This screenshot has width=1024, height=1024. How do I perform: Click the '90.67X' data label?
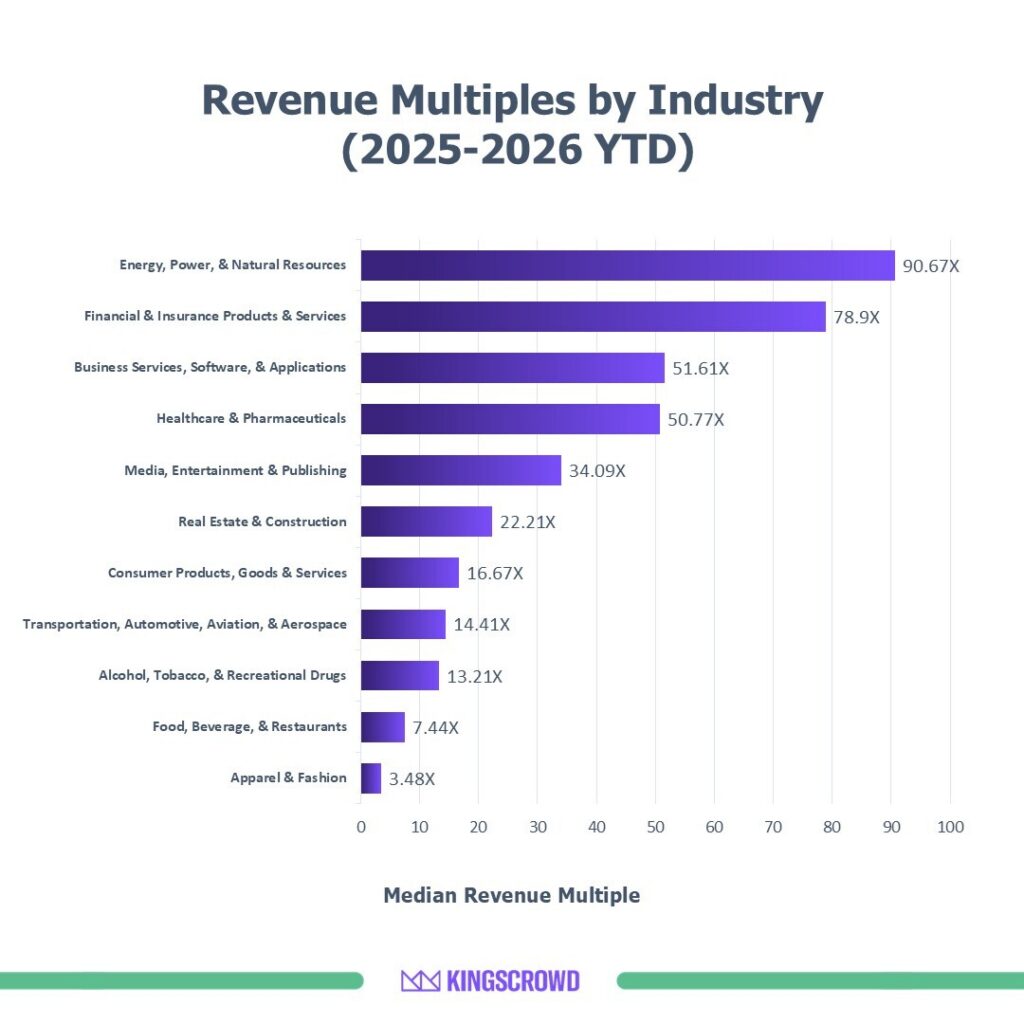(931, 266)
